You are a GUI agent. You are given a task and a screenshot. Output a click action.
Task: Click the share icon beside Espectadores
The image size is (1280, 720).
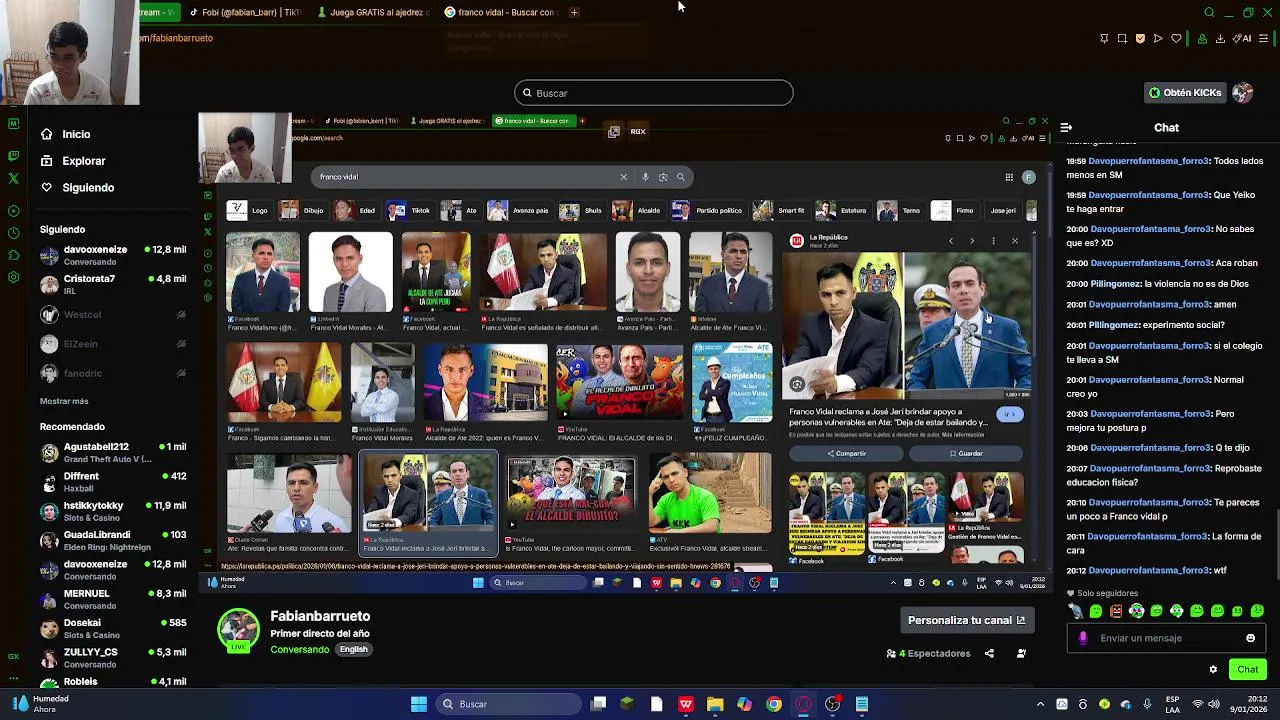click(x=989, y=654)
